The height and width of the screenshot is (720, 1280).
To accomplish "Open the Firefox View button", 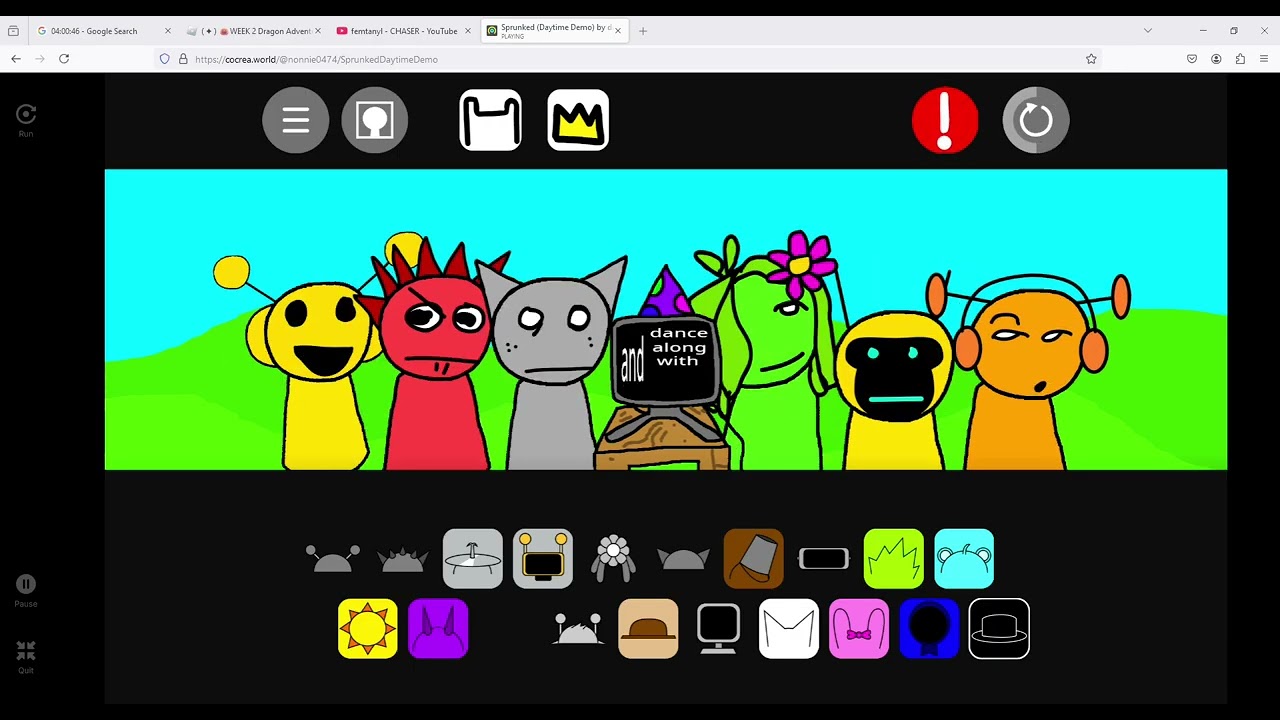I will pos(13,31).
